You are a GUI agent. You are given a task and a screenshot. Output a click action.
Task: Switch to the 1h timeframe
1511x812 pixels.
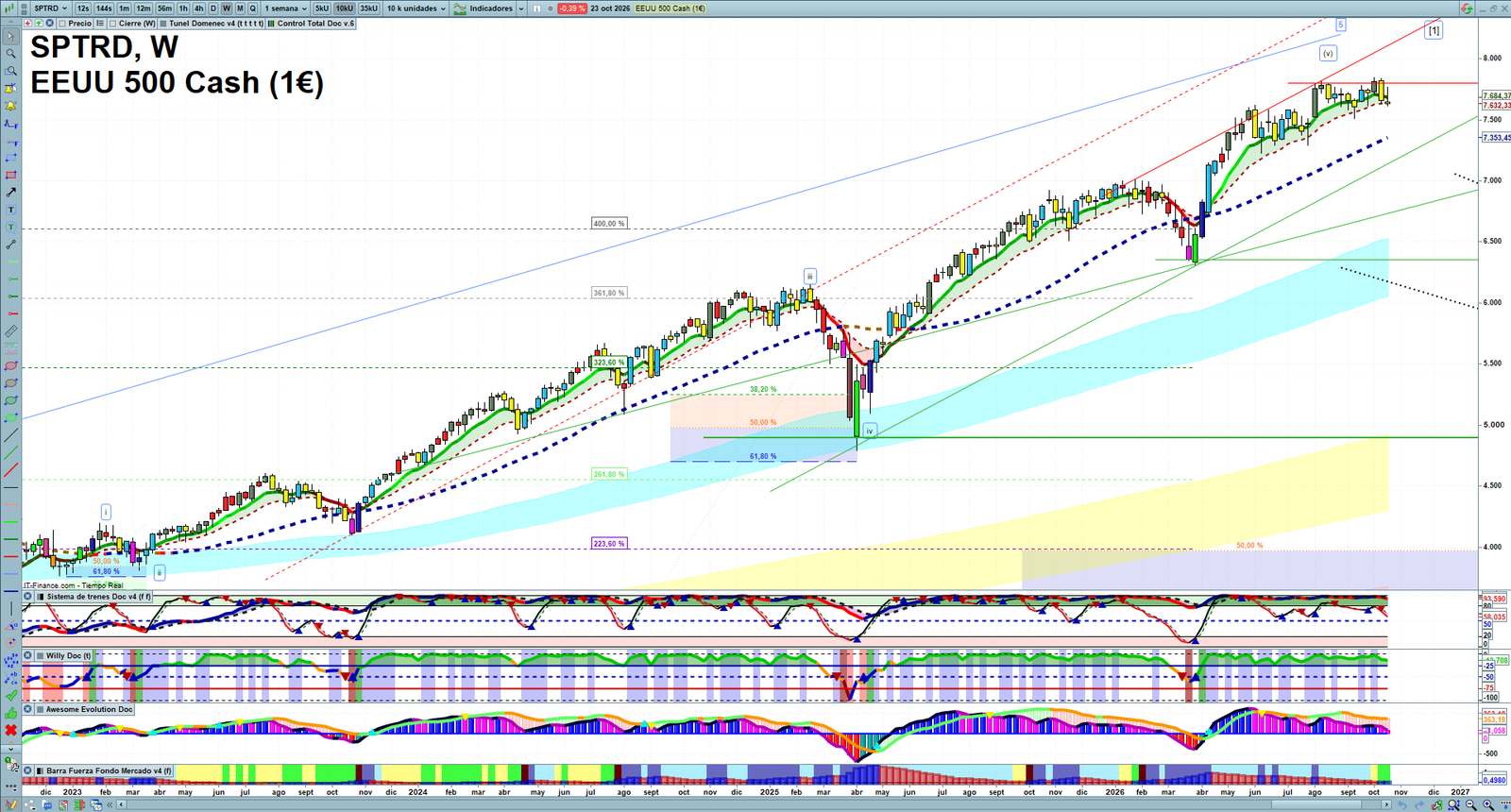(183, 8)
